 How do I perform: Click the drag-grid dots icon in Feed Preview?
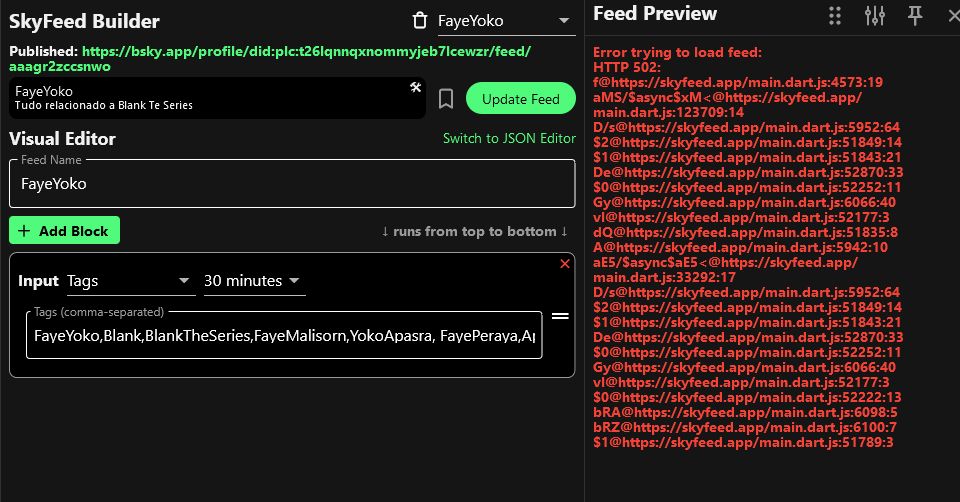pyautogui.click(x=835, y=16)
